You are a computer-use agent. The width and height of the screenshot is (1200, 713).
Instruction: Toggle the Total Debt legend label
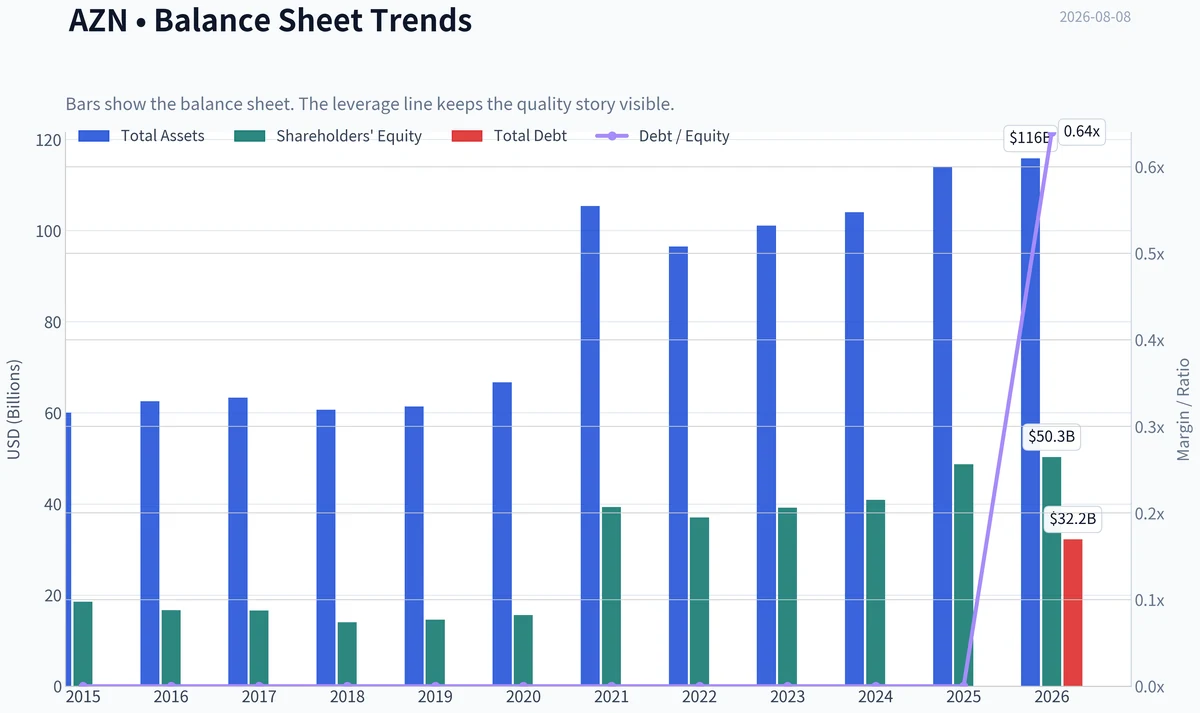[x=530, y=136]
